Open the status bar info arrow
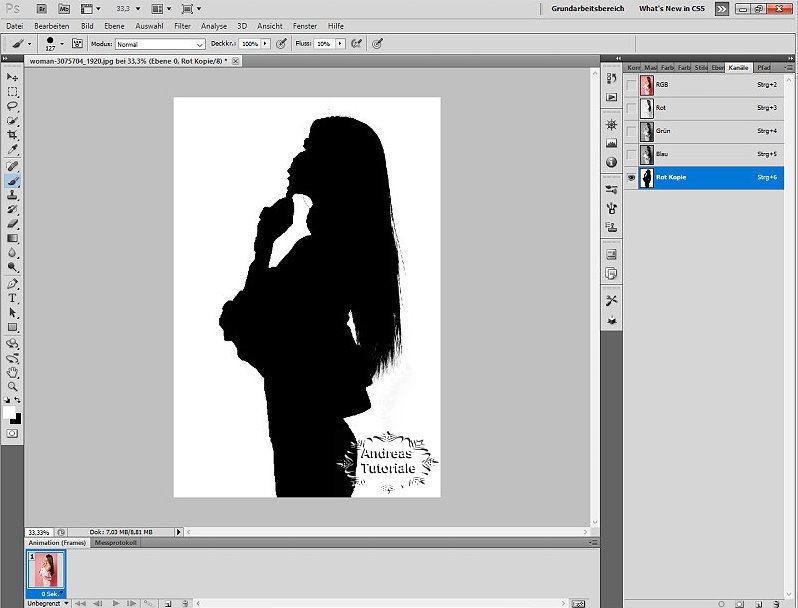This screenshot has height=608, width=798. pos(179,532)
